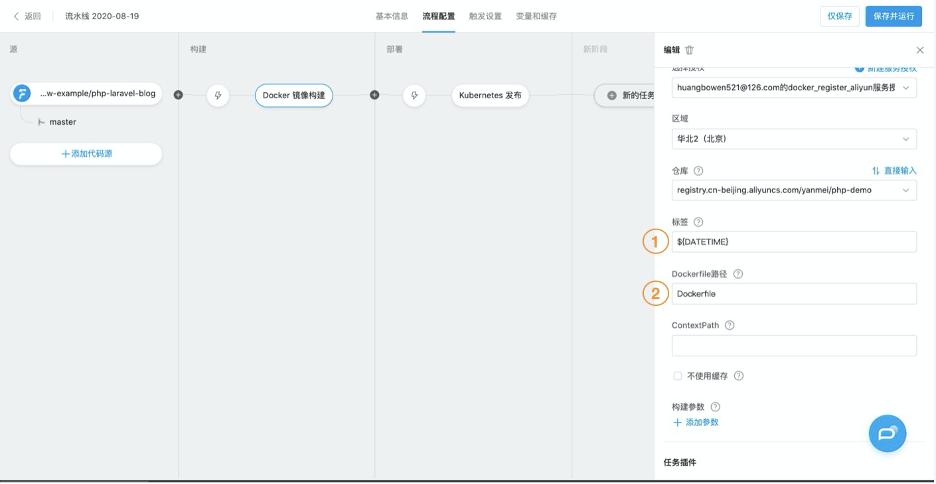Click the pipeline name 流水线 2020-08-19
936x484 pixels.
coord(102,16)
